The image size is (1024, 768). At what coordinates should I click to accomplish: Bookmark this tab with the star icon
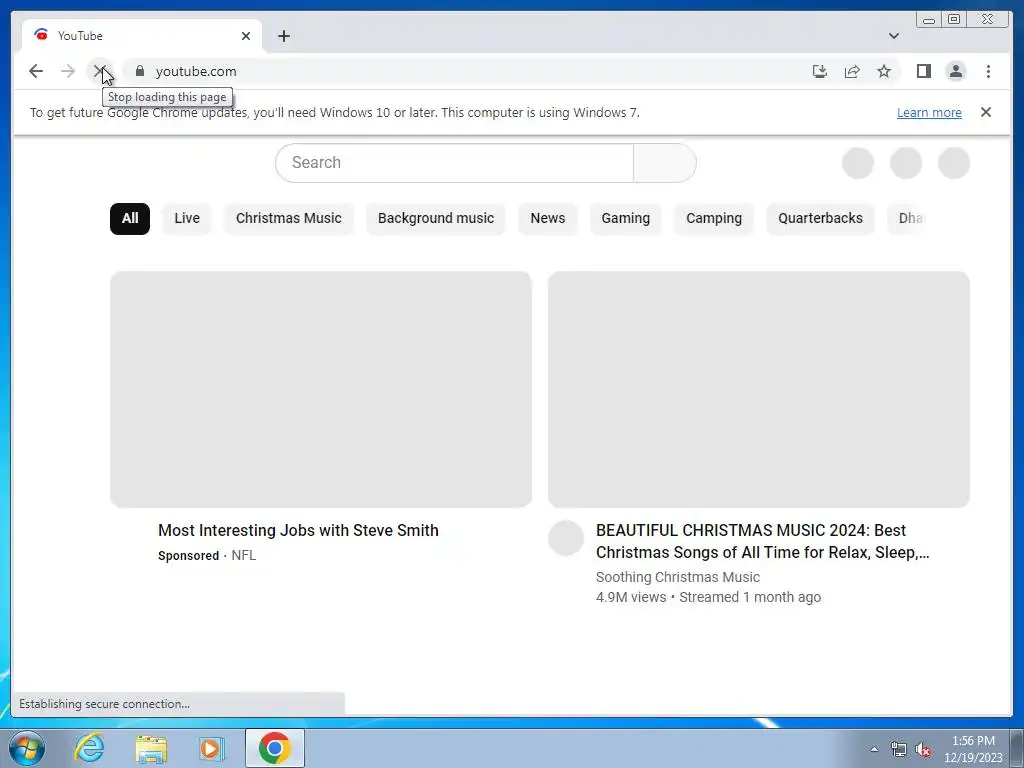pos(884,71)
